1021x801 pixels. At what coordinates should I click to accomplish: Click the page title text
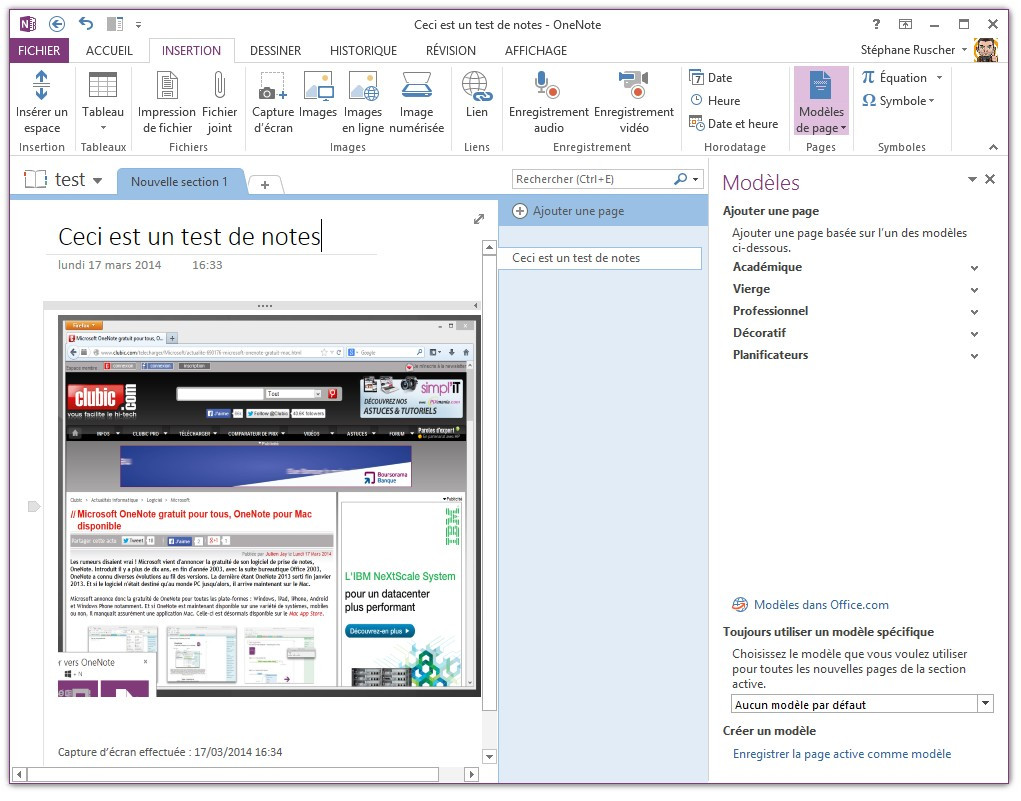[189, 236]
